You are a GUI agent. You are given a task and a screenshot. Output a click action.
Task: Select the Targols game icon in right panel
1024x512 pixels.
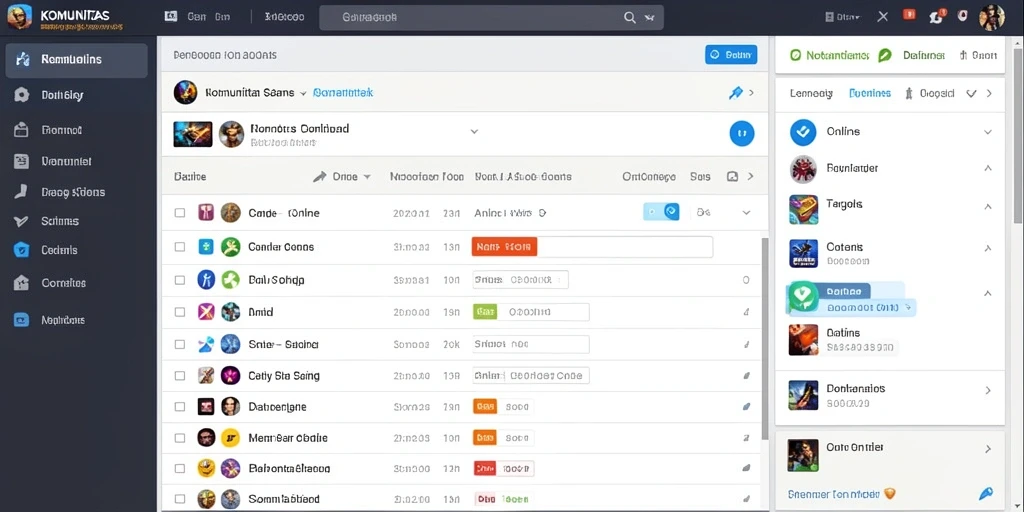click(803, 210)
